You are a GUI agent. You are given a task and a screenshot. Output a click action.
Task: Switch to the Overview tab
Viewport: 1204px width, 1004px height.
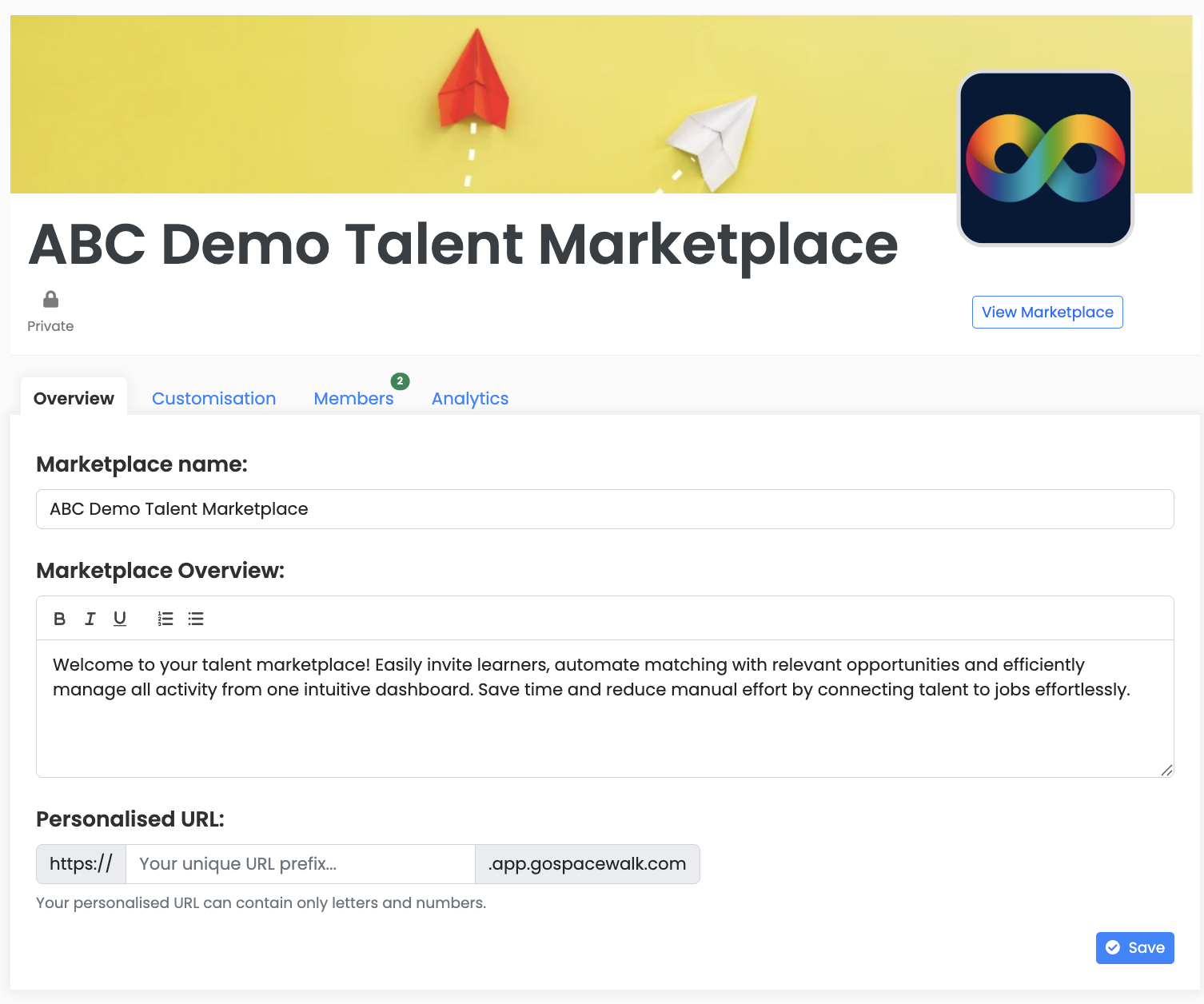point(74,398)
